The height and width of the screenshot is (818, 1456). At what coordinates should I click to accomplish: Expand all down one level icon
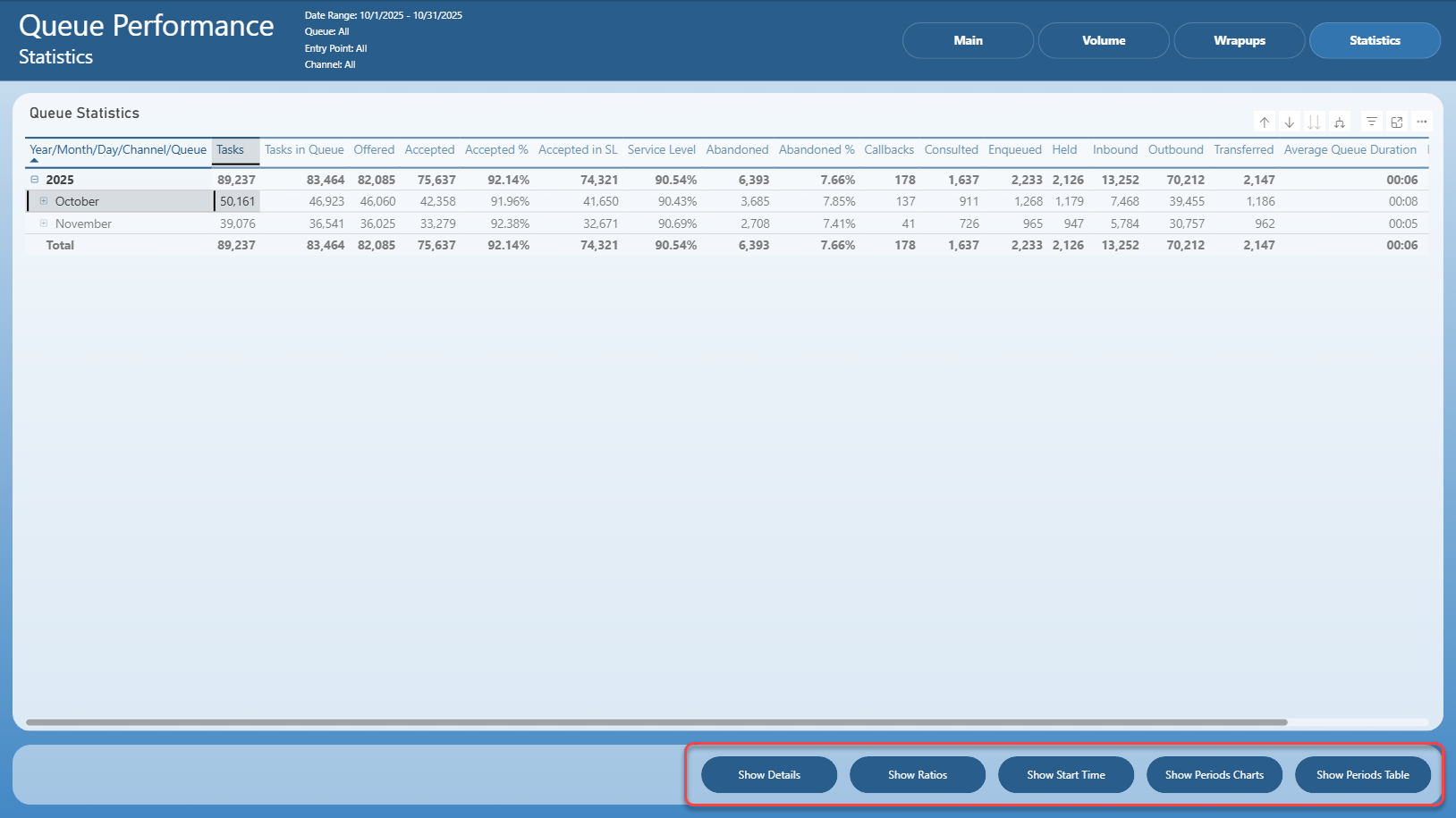click(1339, 122)
